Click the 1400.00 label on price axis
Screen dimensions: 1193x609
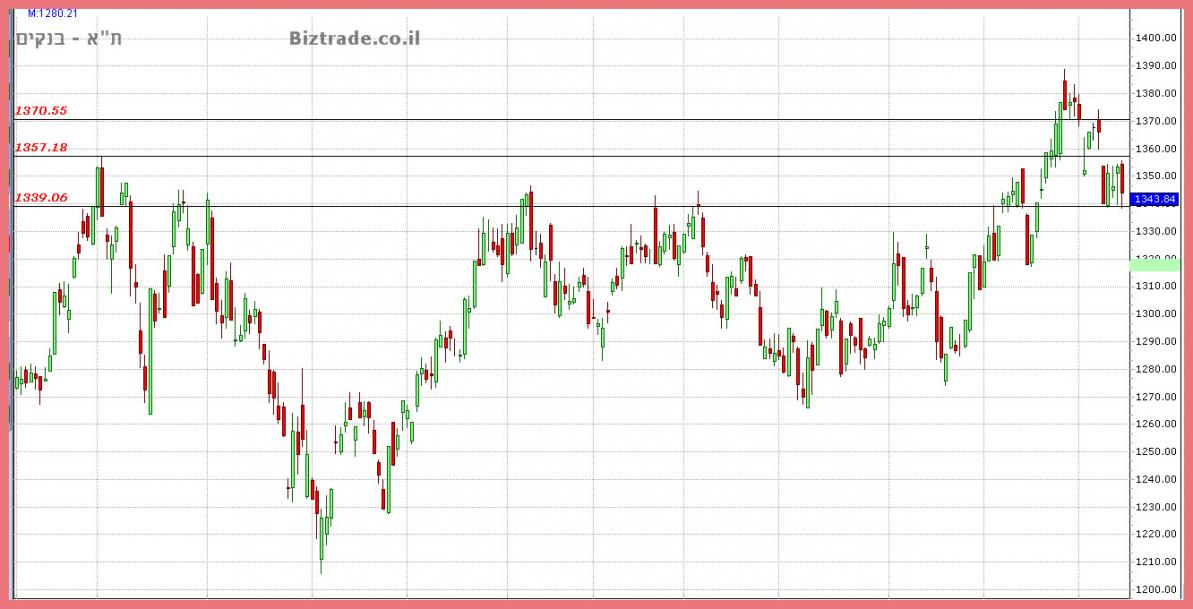1155,38
